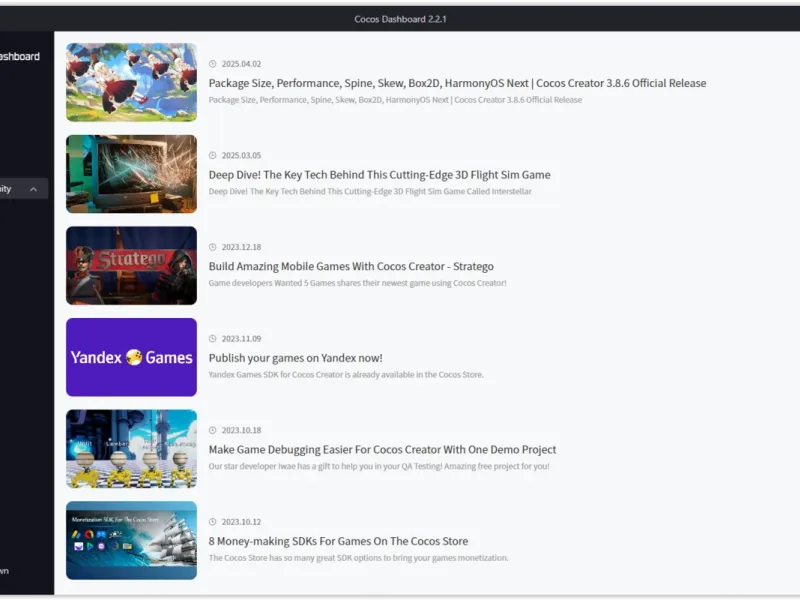Open the 8 Money-making SDKs headline

tap(338, 541)
